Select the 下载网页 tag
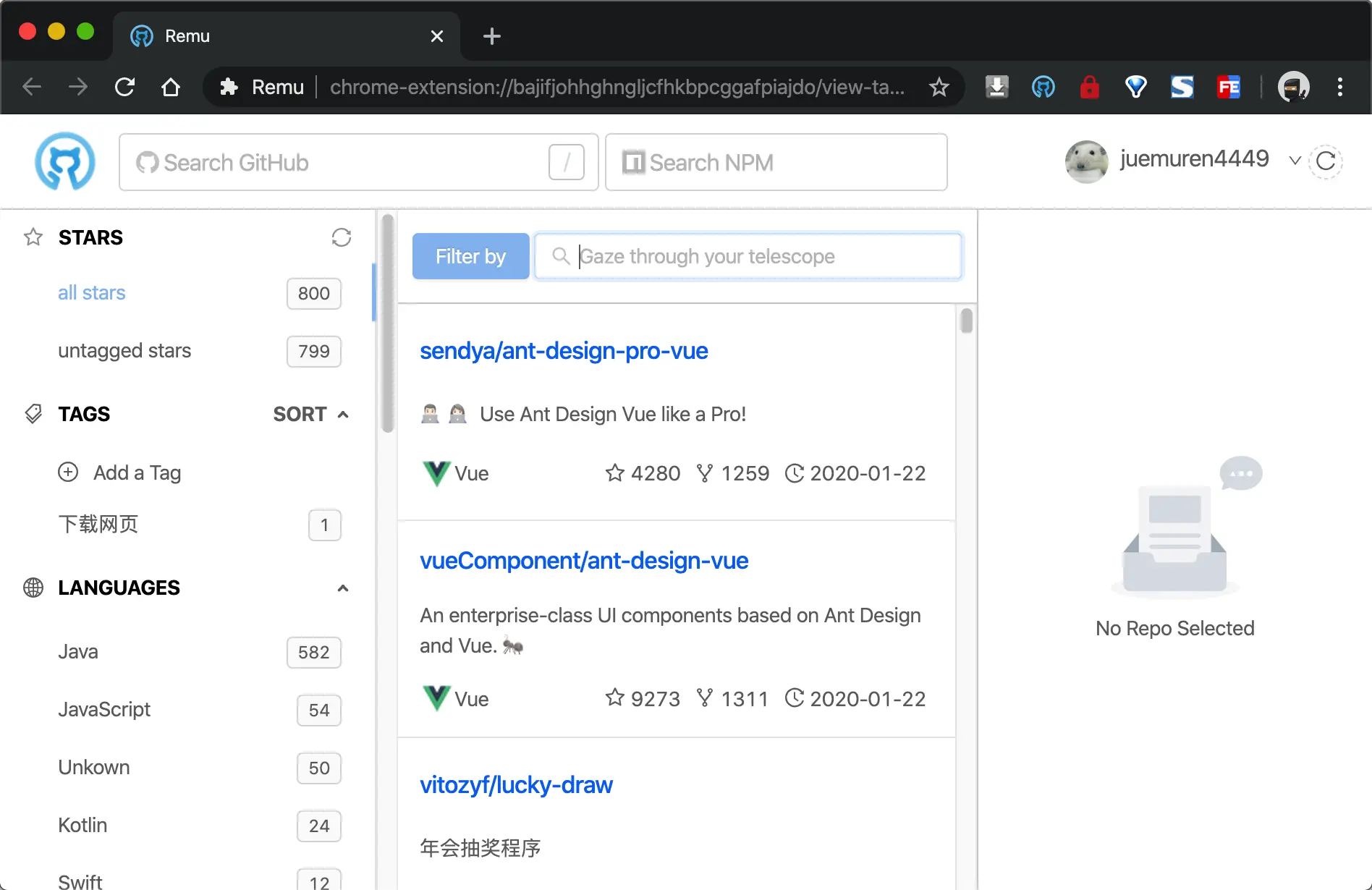This screenshot has height=890, width=1372. [x=98, y=525]
